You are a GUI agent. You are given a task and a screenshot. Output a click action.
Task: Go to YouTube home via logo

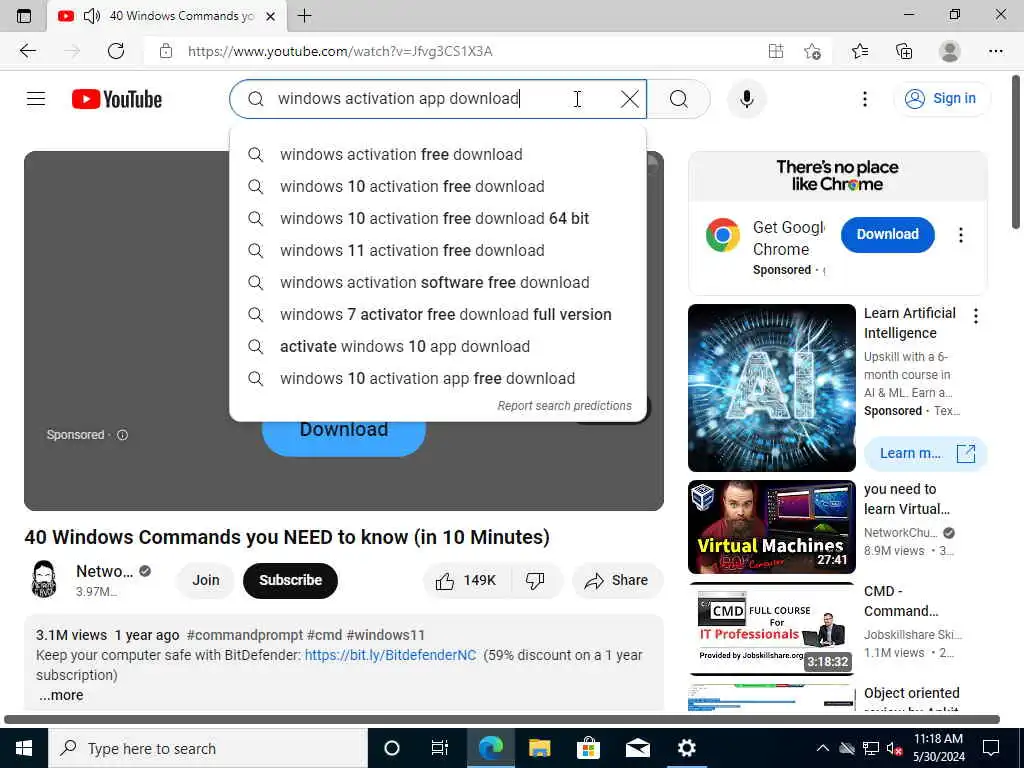[117, 99]
